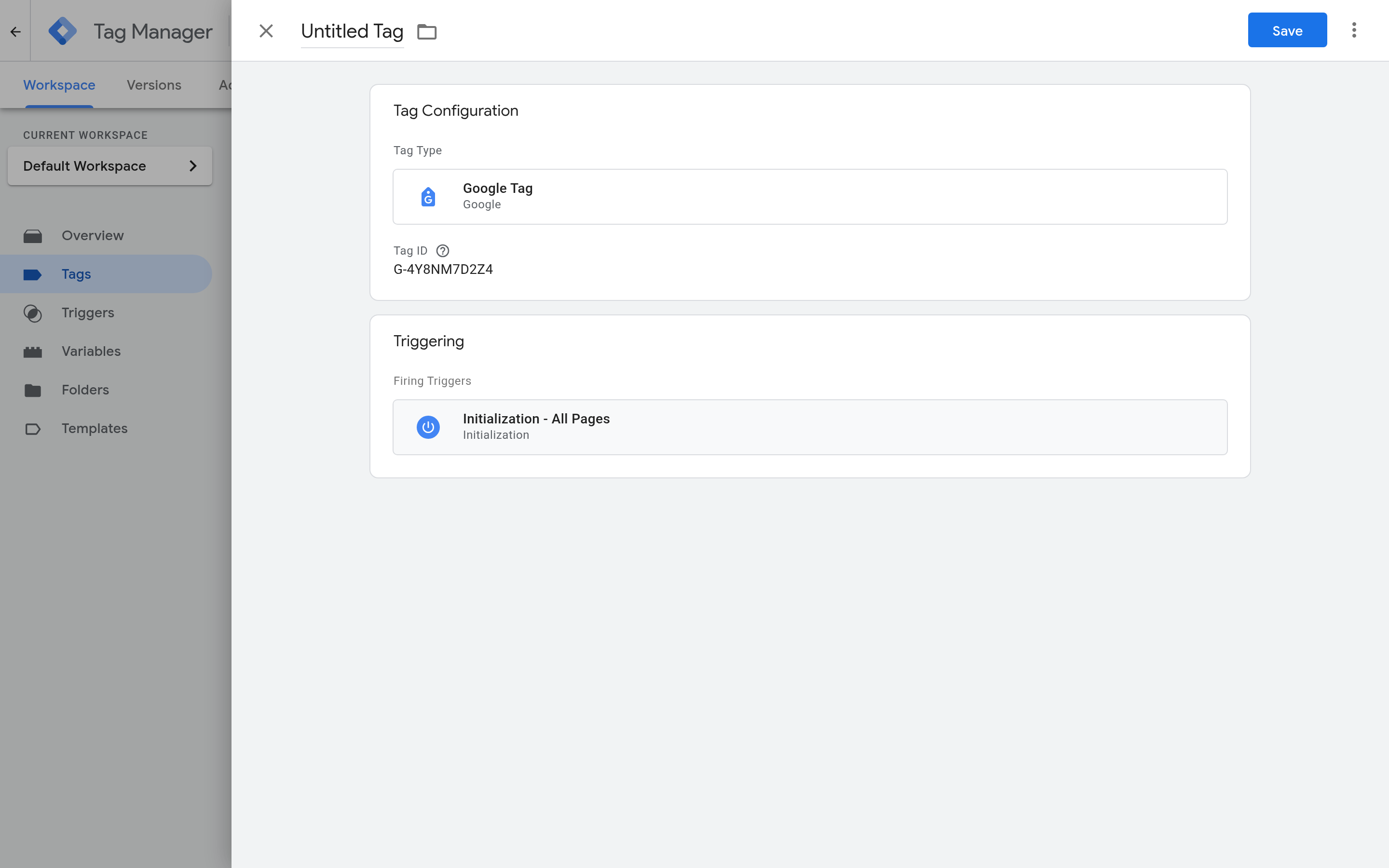Click the blue Tags label icon
The width and height of the screenshot is (1389, 868).
pos(33,274)
